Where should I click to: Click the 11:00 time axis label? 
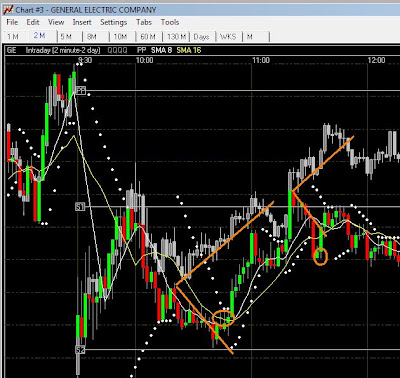click(x=261, y=60)
